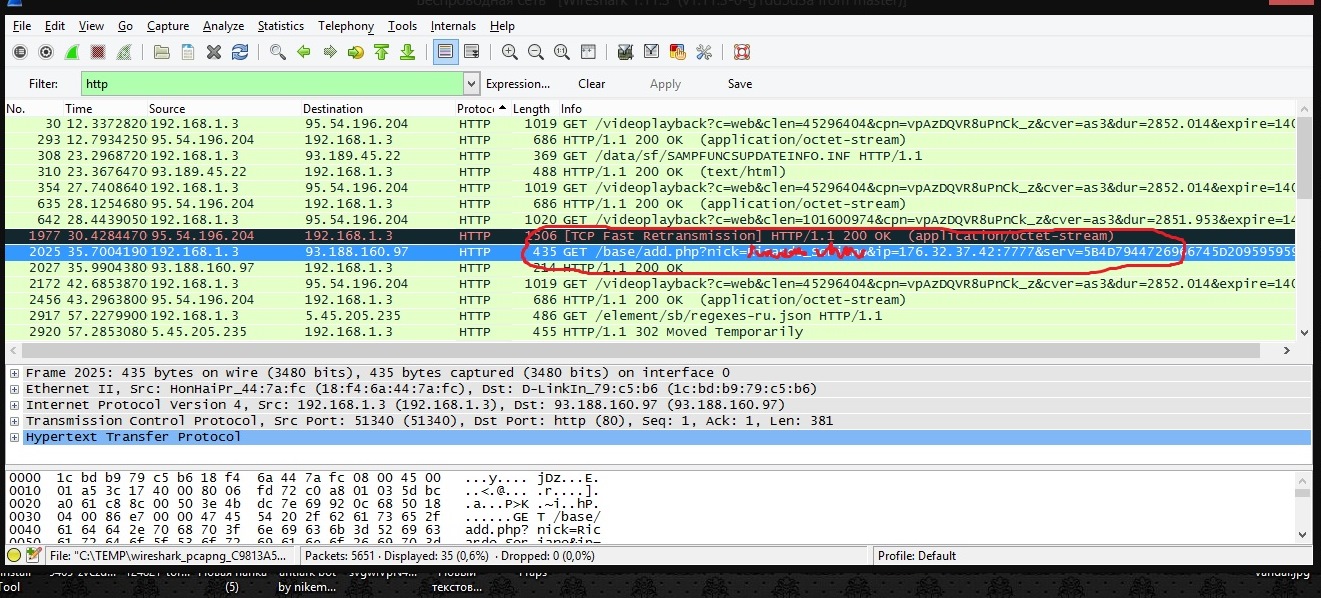This screenshot has height=598, width=1321.
Task: Zoom in the packet text
Action: (x=510, y=52)
